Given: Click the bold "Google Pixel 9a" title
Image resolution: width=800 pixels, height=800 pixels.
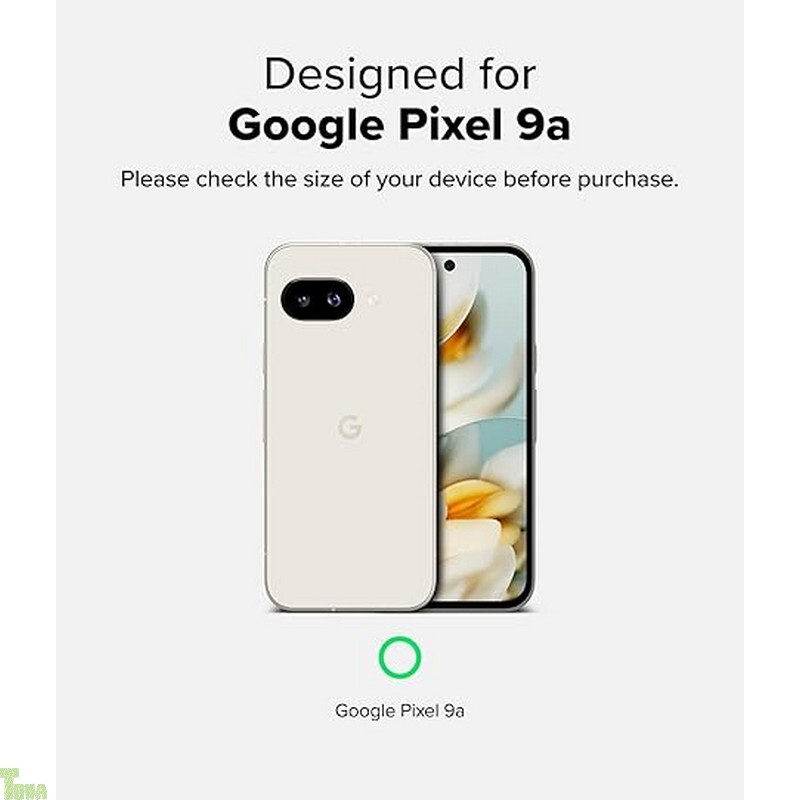Looking at the screenshot, I should click(399, 126).
